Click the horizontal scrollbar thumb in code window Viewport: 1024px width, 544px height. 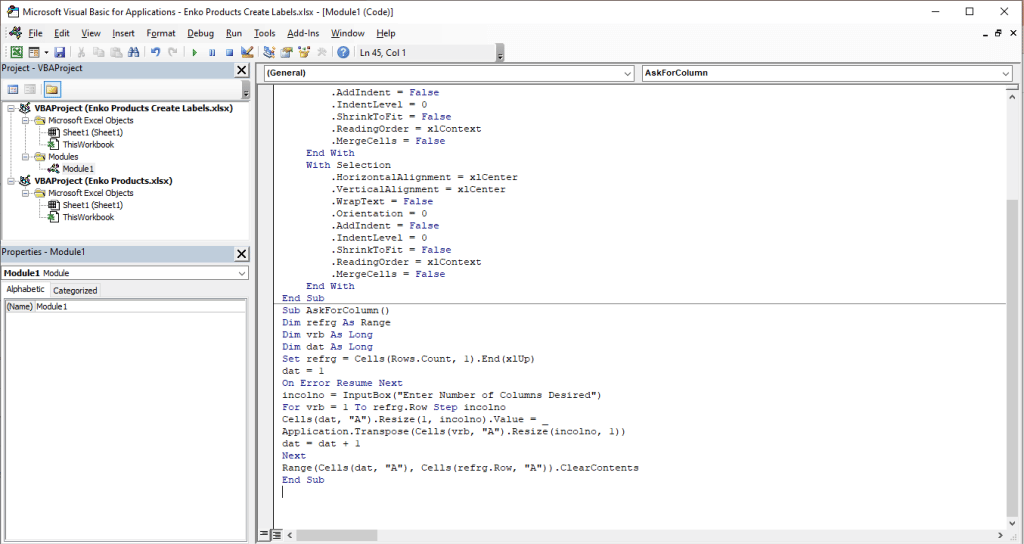[x=336, y=535]
